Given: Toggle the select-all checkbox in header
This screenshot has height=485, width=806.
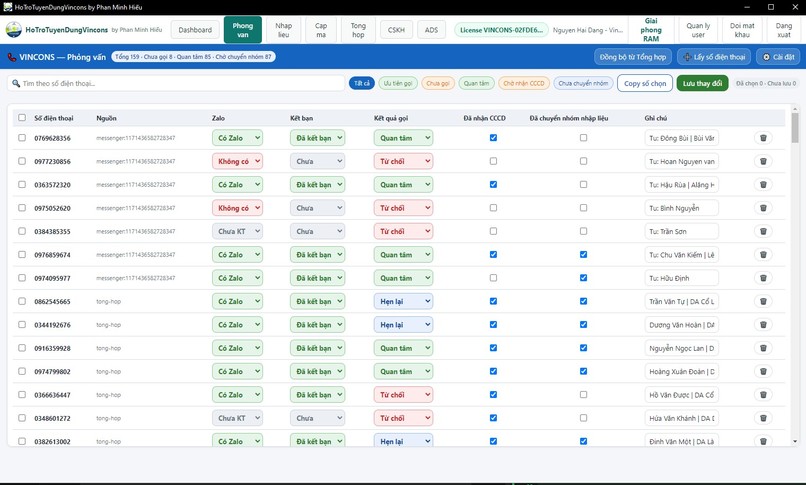Looking at the screenshot, I should pyautogui.click(x=22, y=118).
